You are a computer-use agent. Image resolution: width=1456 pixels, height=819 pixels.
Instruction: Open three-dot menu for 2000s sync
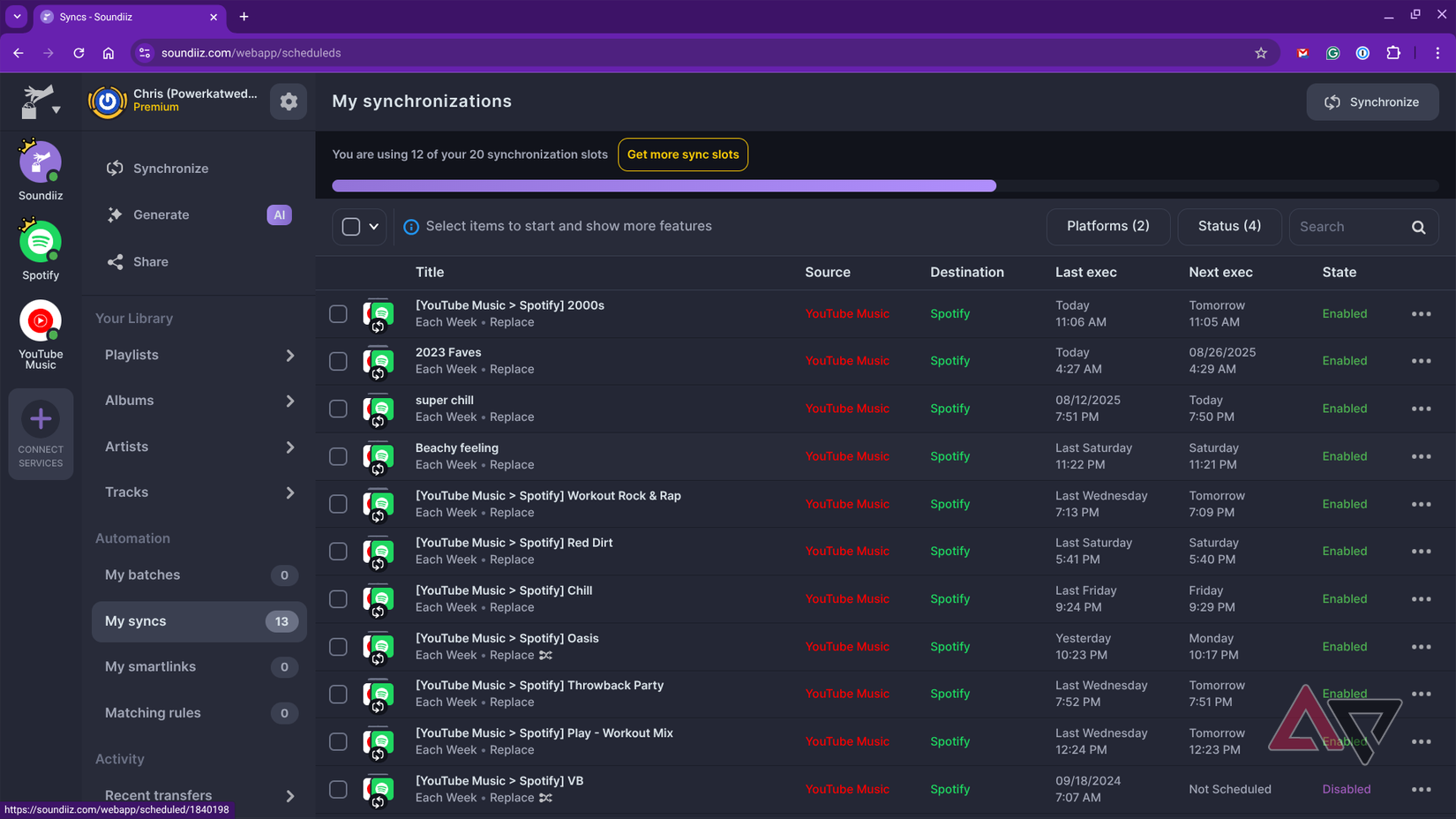pyautogui.click(x=1421, y=314)
